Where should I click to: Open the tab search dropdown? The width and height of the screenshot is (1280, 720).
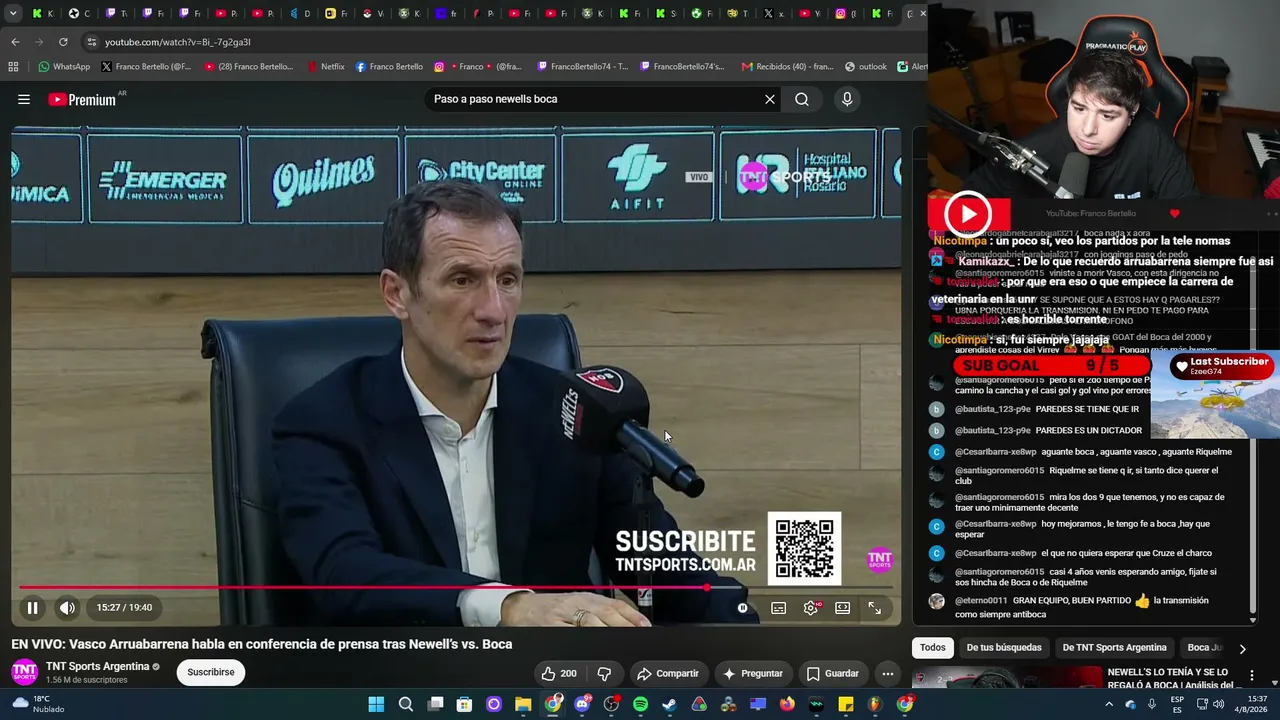pos(13,14)
